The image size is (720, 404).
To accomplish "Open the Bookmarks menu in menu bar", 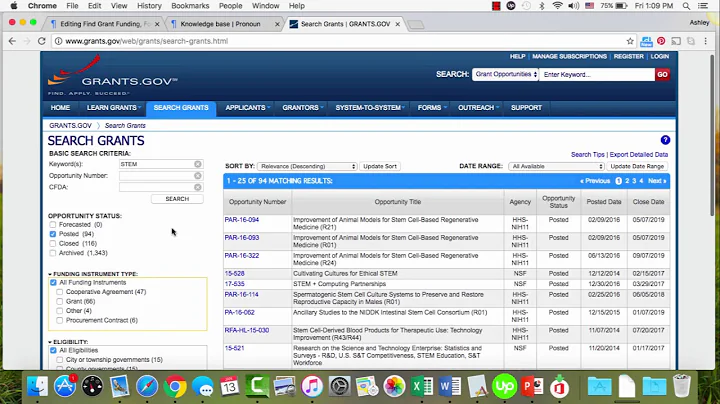I will click(x=190, y=6).
